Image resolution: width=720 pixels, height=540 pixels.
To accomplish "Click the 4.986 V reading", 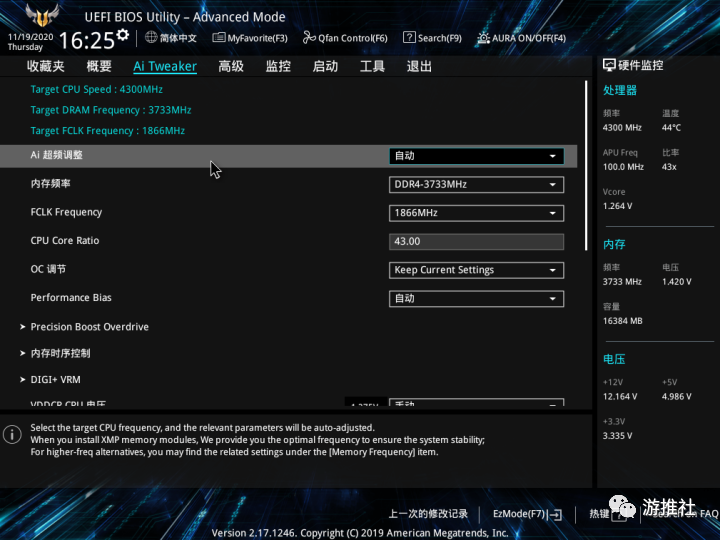I will click(676, 396).
